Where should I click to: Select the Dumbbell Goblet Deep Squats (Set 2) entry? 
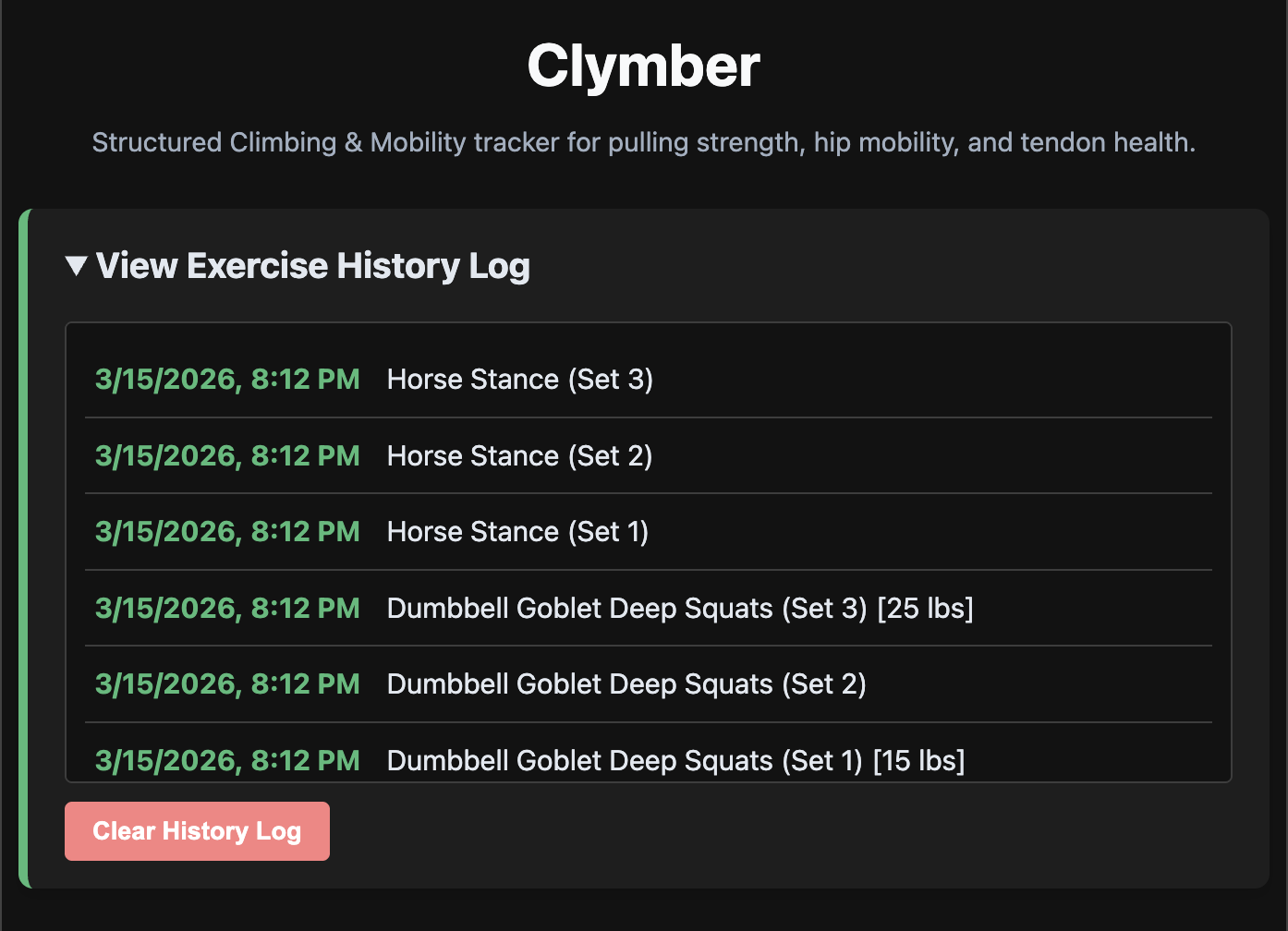(626, 684)
